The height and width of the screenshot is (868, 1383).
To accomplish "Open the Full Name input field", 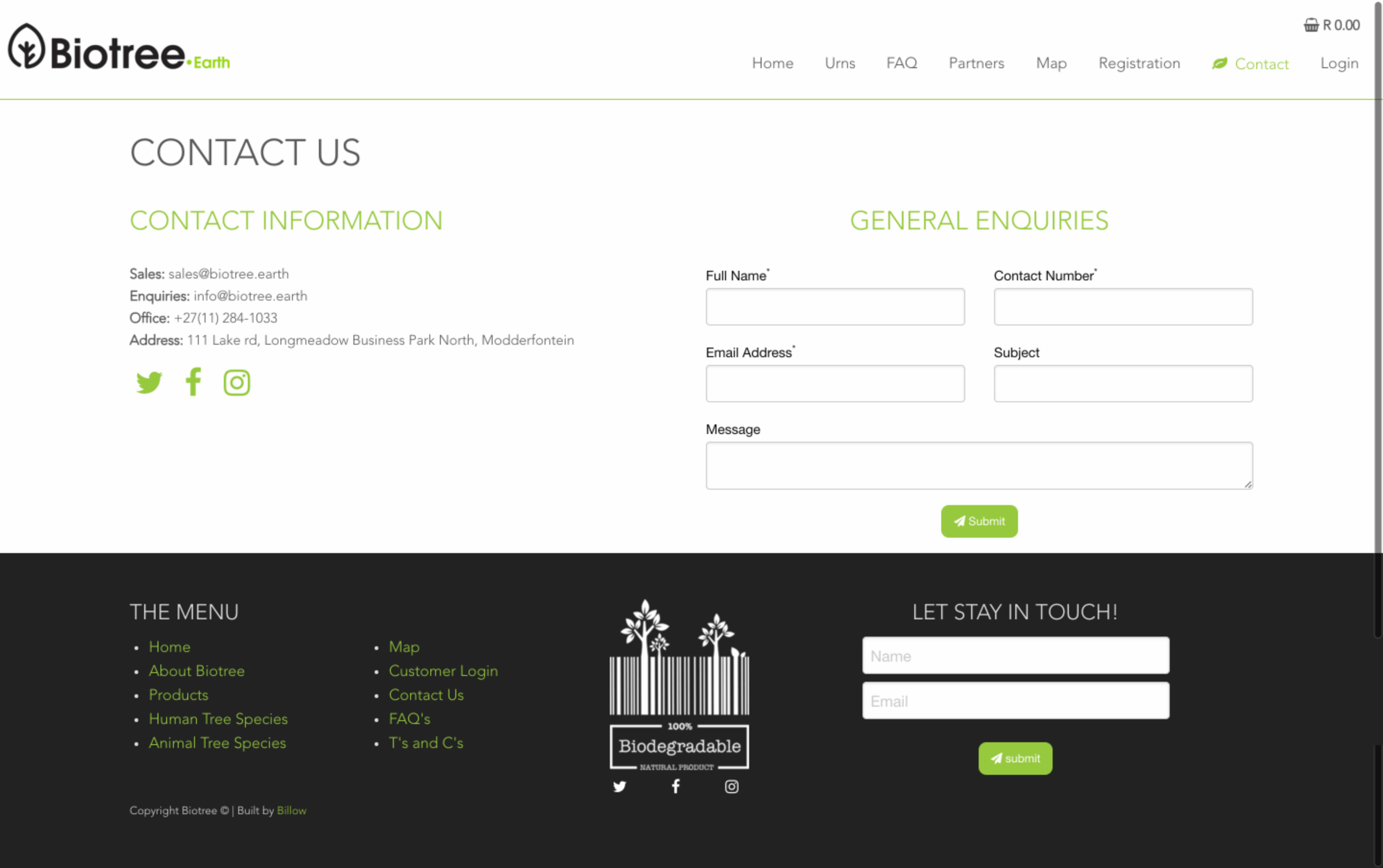I will (835, 307).
